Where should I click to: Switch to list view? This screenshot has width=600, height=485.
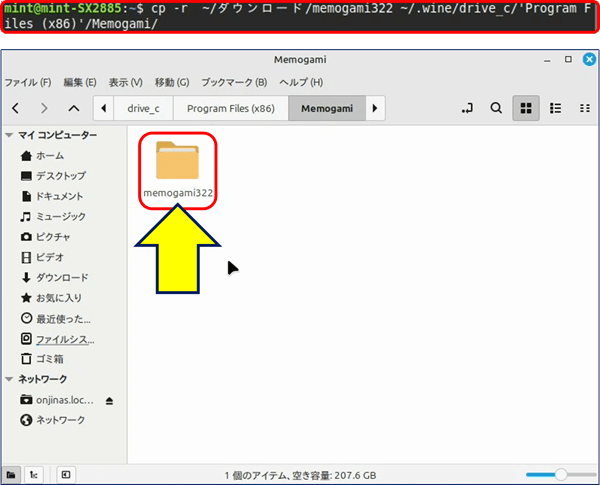click(x=555, y=108)
